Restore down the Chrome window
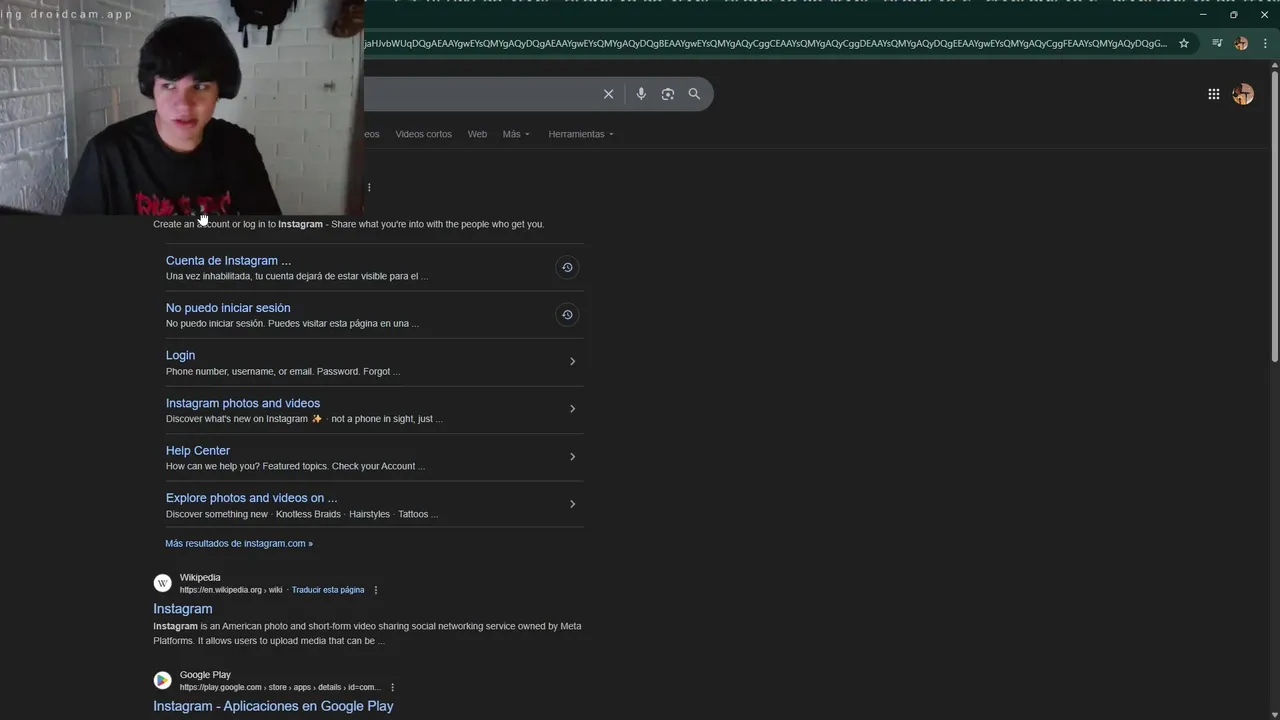Screen dimensions: 1280x720 pos(1234,15)
